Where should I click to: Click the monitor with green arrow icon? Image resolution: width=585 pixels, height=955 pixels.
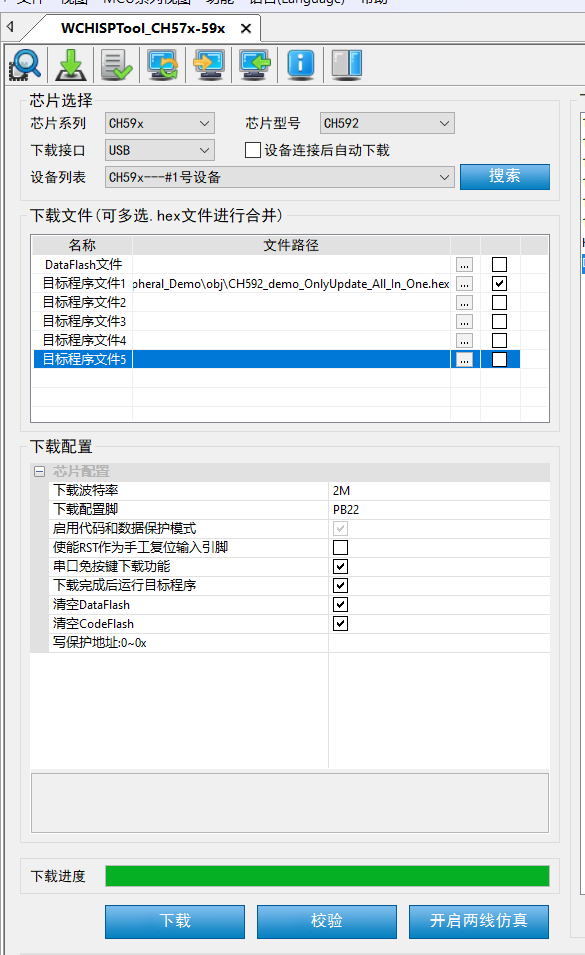(x=254, y=65)
